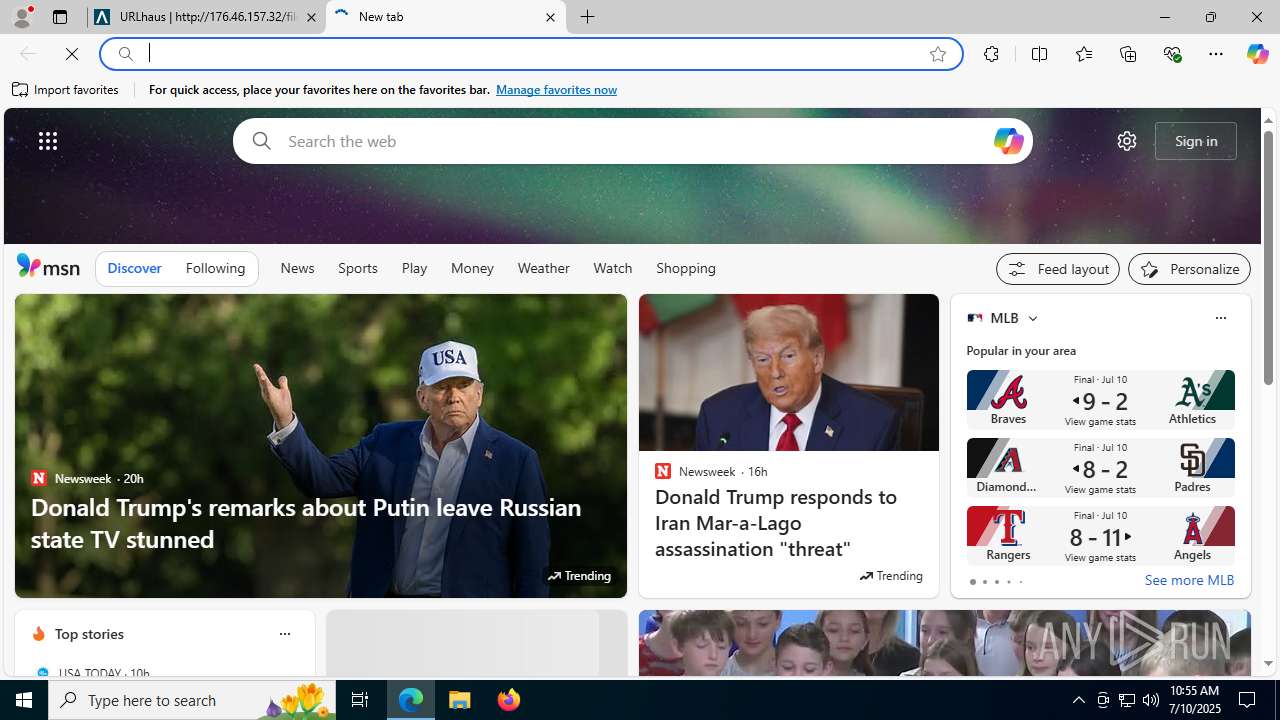The width and height of the screenshot is (1280, 720).
Task: Open Settings and more ellipsis menu
Action: (1216, 54)
